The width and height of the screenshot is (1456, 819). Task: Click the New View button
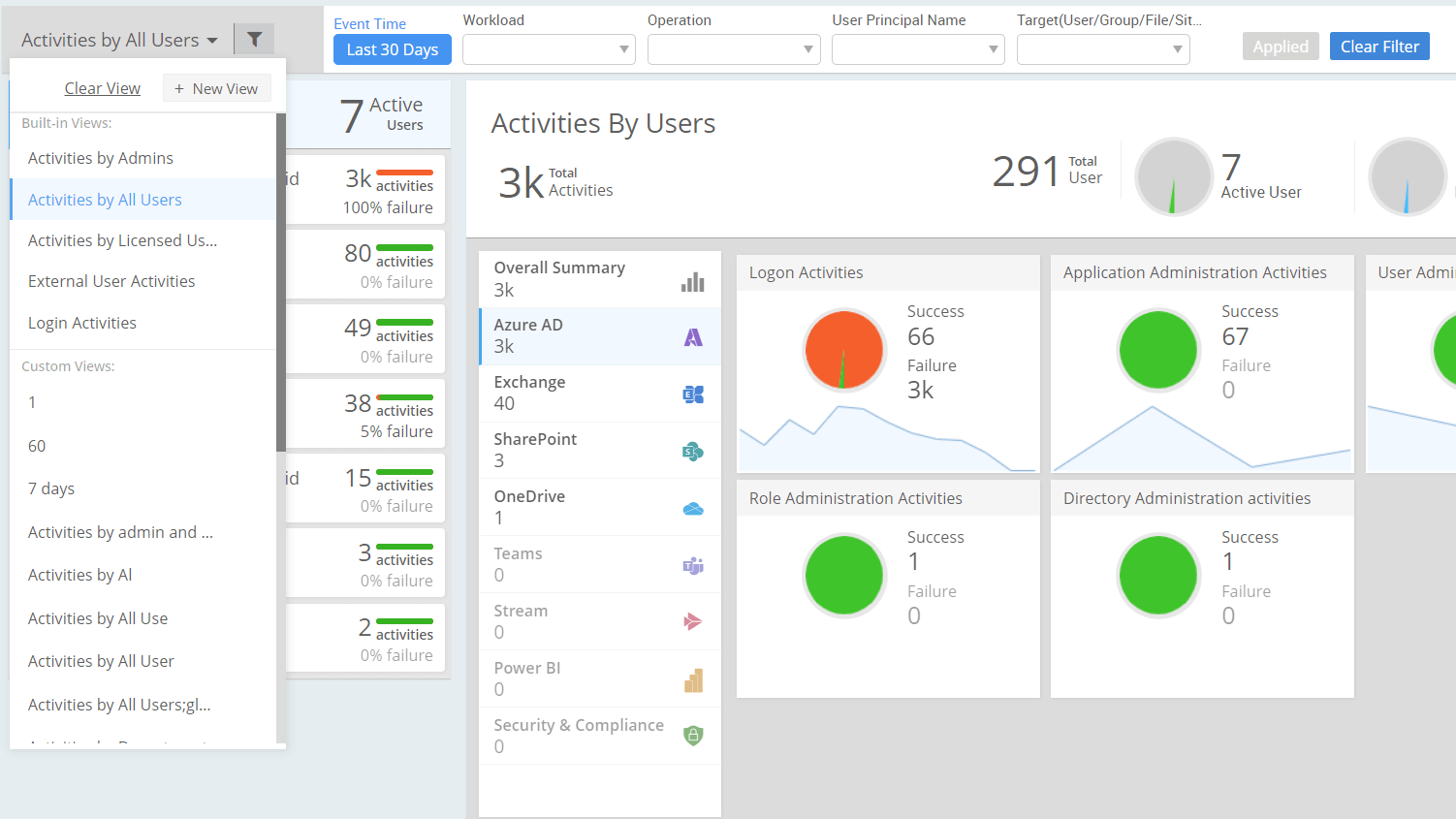click(x=216, y=87)
